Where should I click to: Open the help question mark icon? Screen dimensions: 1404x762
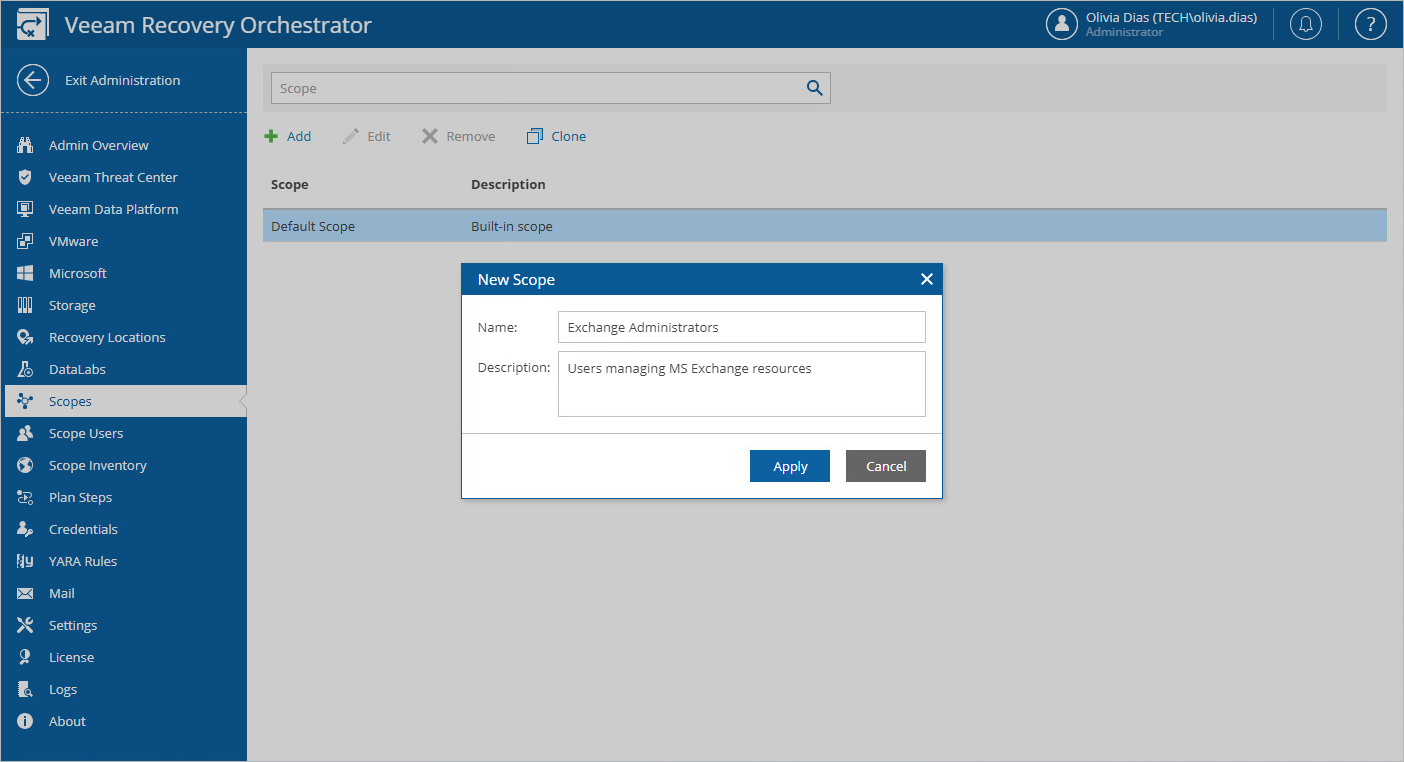1370,24
